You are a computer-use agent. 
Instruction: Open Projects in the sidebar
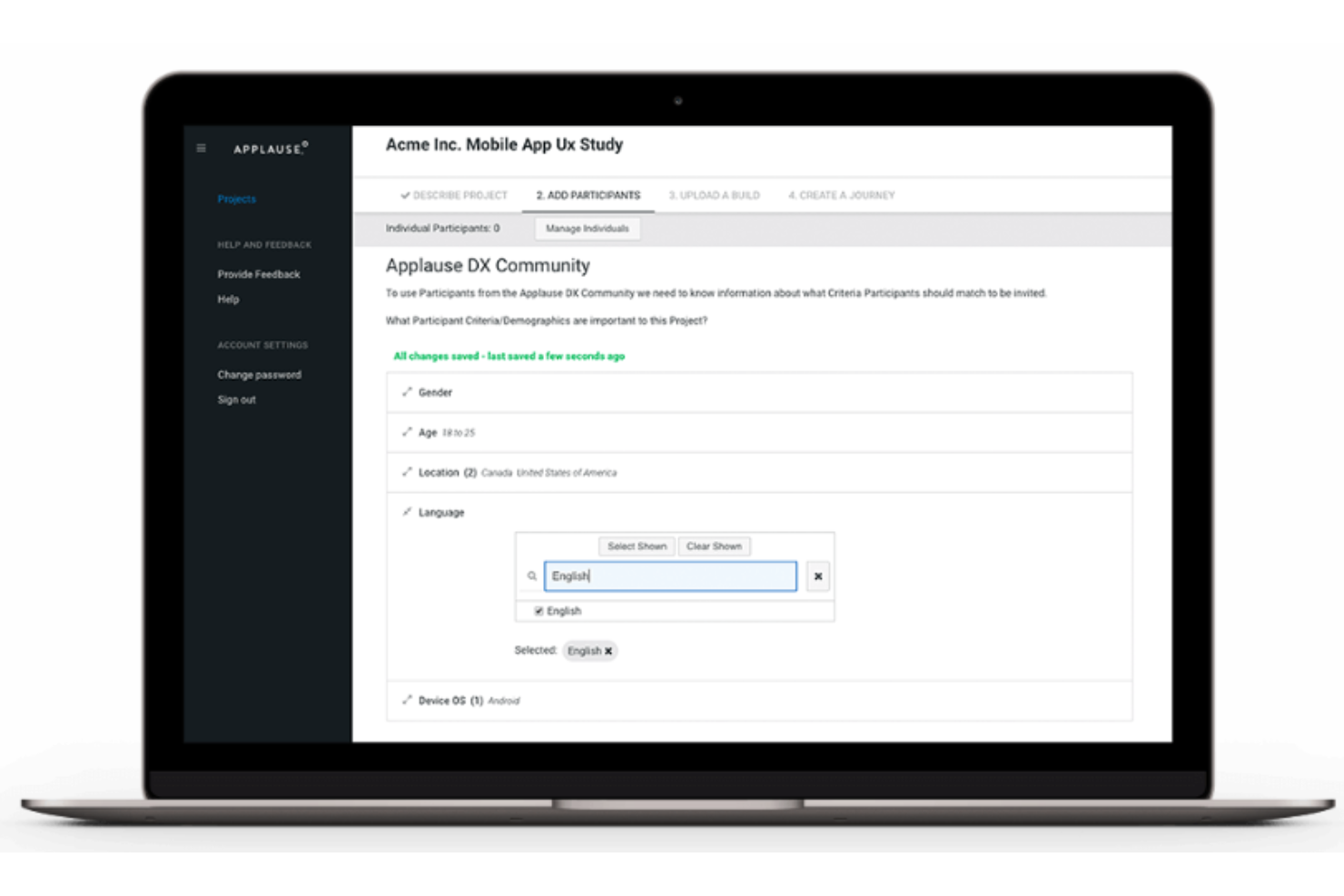pyautogui.click(x=237, y=199)
